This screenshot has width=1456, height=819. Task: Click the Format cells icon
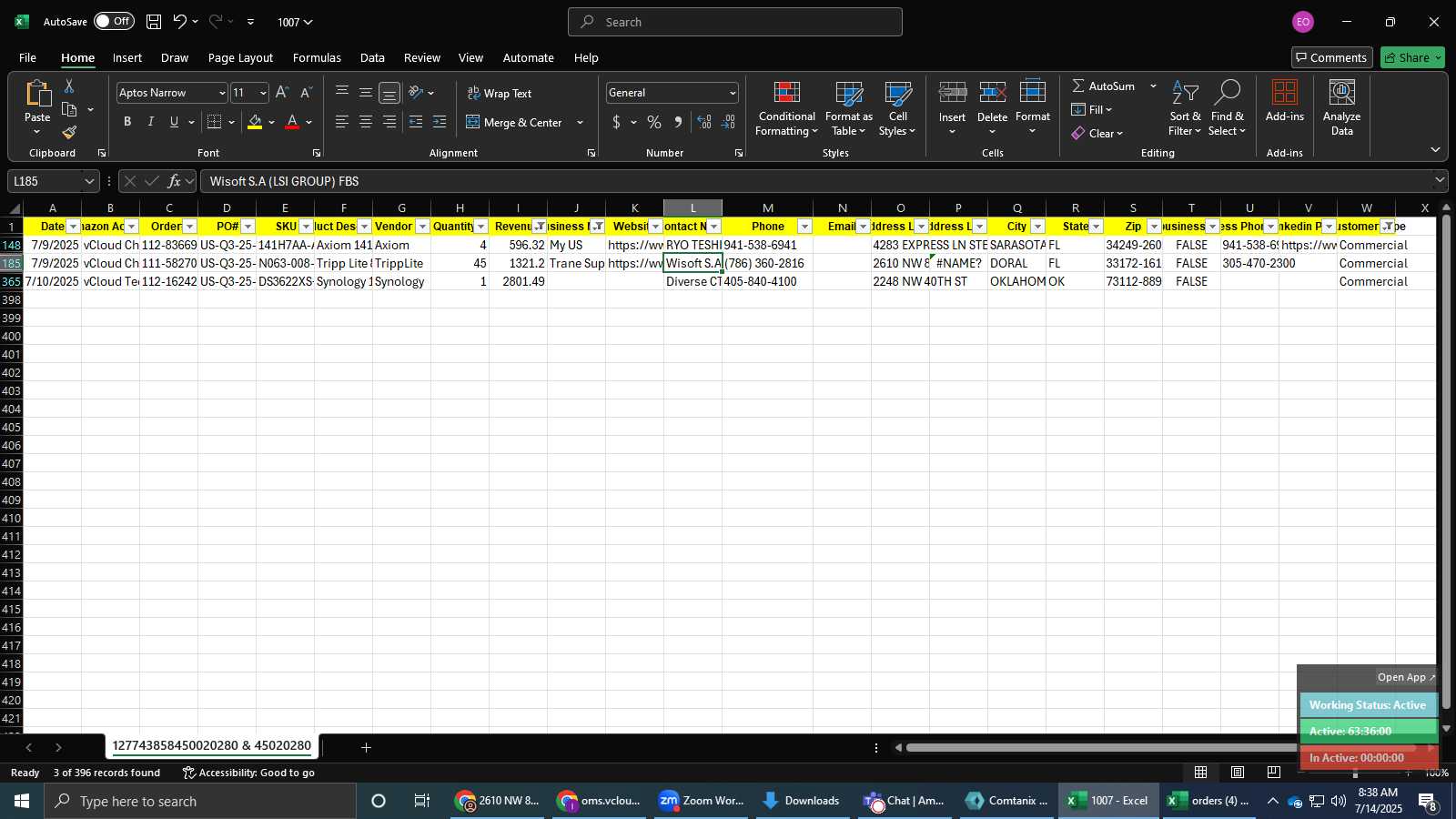click(1032, 93)
